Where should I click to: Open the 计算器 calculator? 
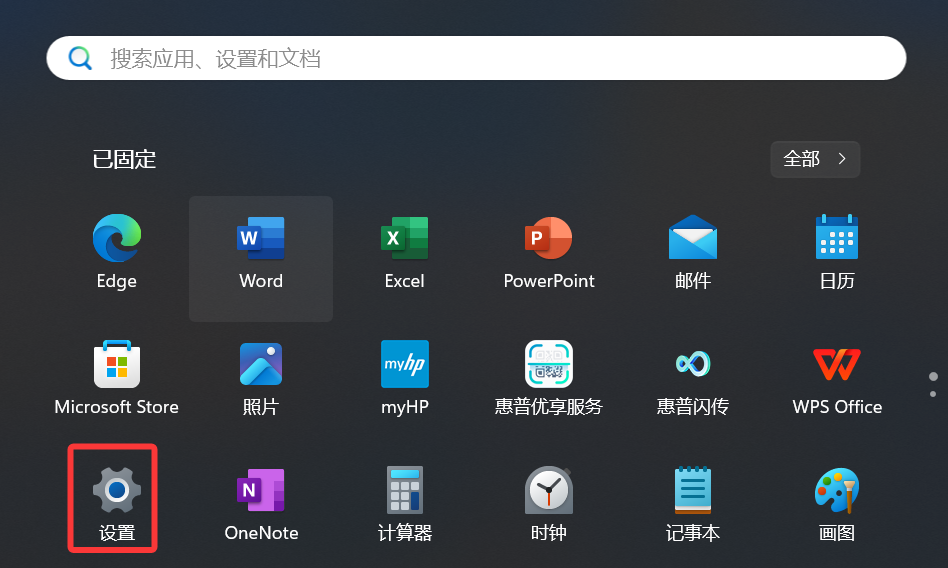click(x=404, y=503)
